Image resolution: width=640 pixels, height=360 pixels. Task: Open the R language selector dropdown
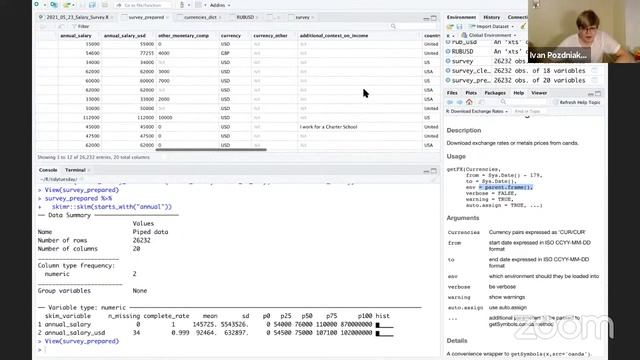coord(450,36)
